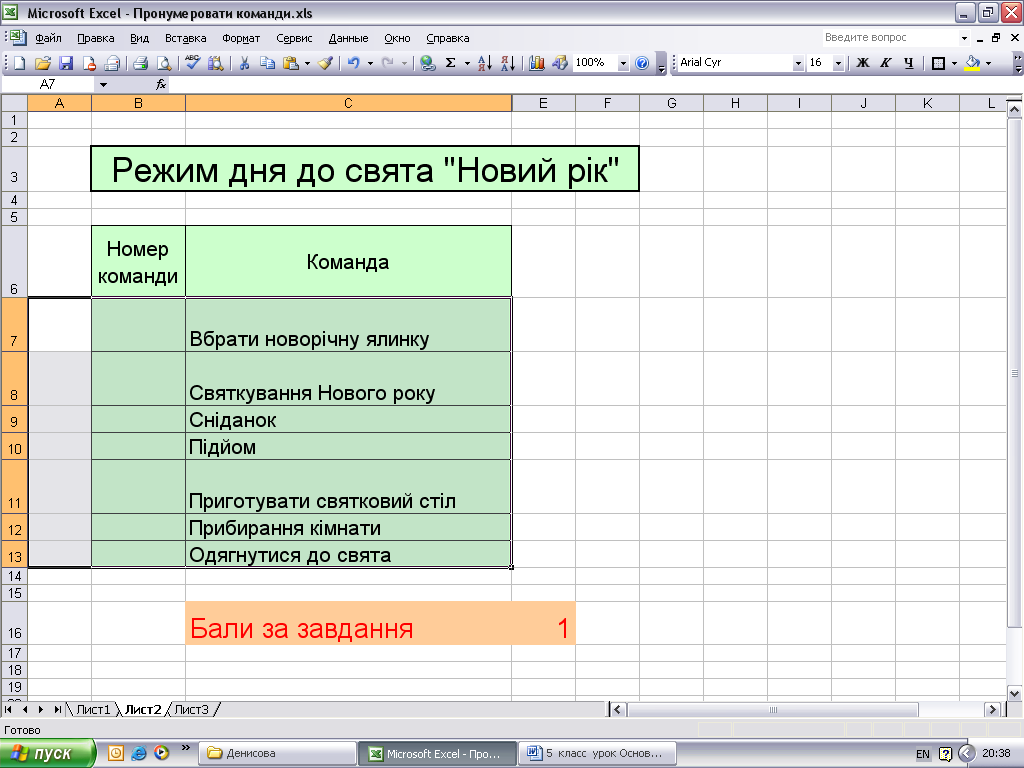The height and width of the screenshot is (768, 1024).
Task: Select the Cut scissors icon
Action: click(x=244, y=63)
